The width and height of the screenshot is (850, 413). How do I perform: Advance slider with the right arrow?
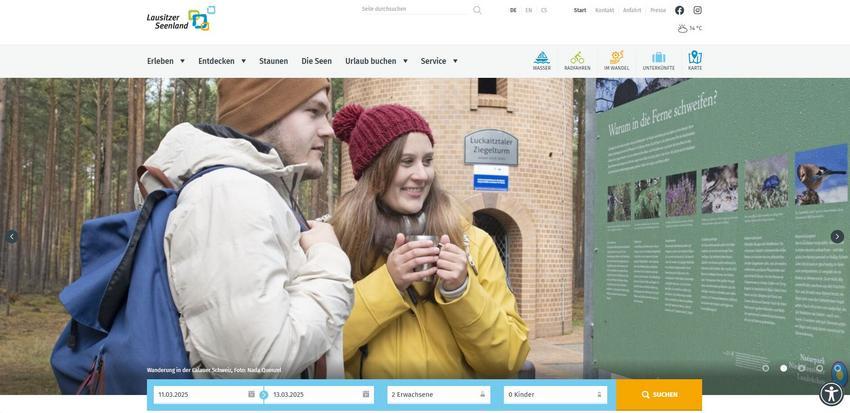837,237
